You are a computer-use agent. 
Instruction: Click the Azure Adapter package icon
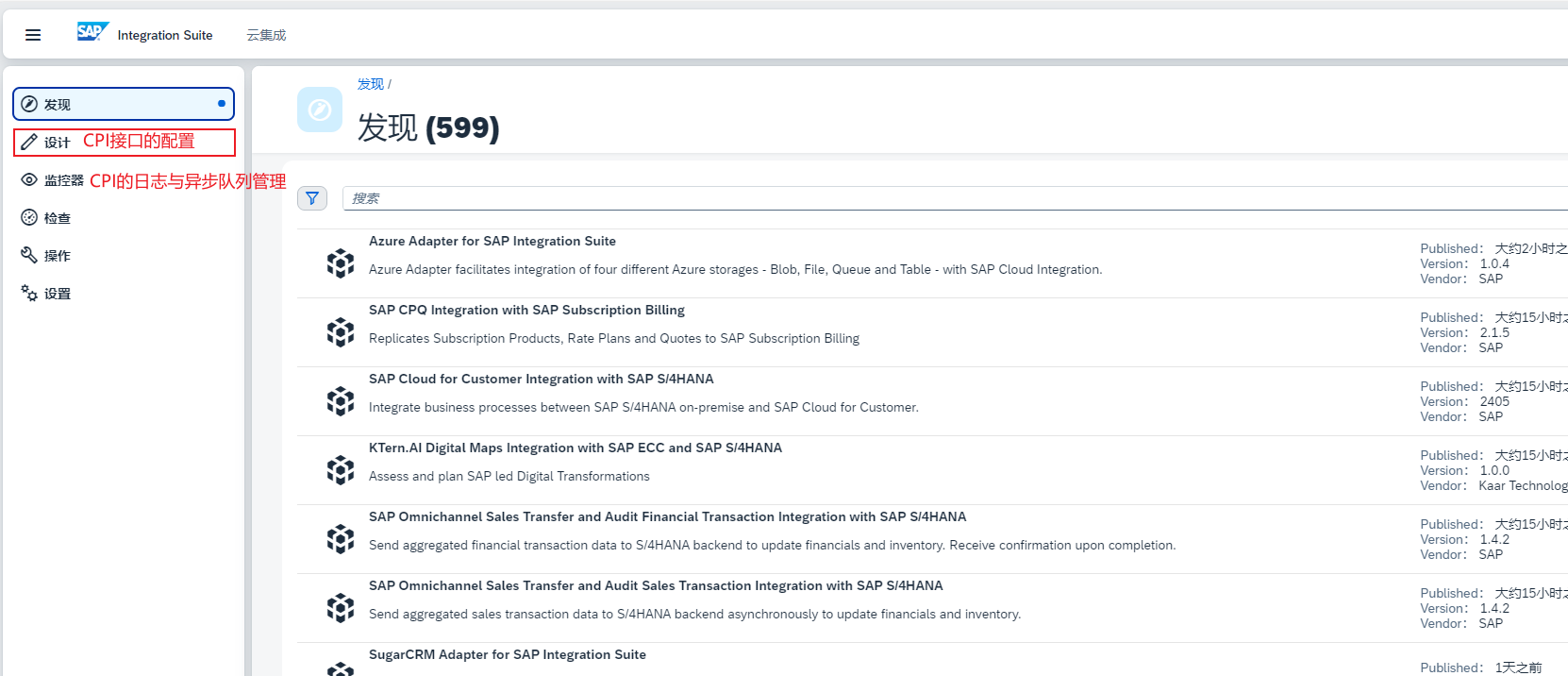click(341, 263)
